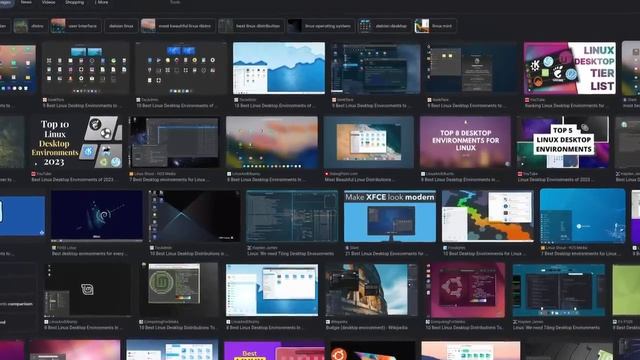
Task: Open '7 Best Desktop environments for Linux' under dark thumbnail
Action: point(170,180)
